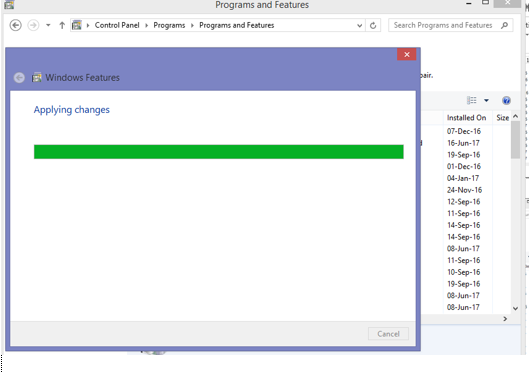Viewport: 529px width, 372px height.
Task: Click the horizontal scroll right arrow
Action: tap(505, 319)
